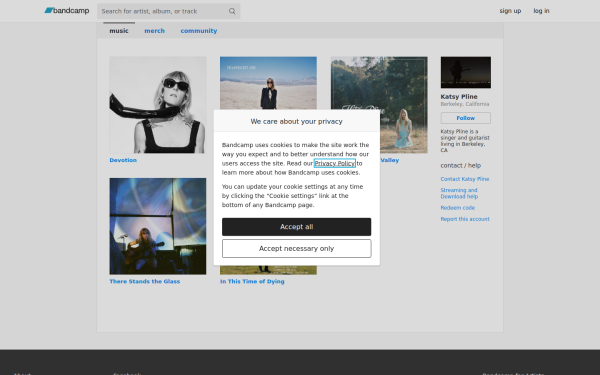Switch to the music tab

click(119, 31)
